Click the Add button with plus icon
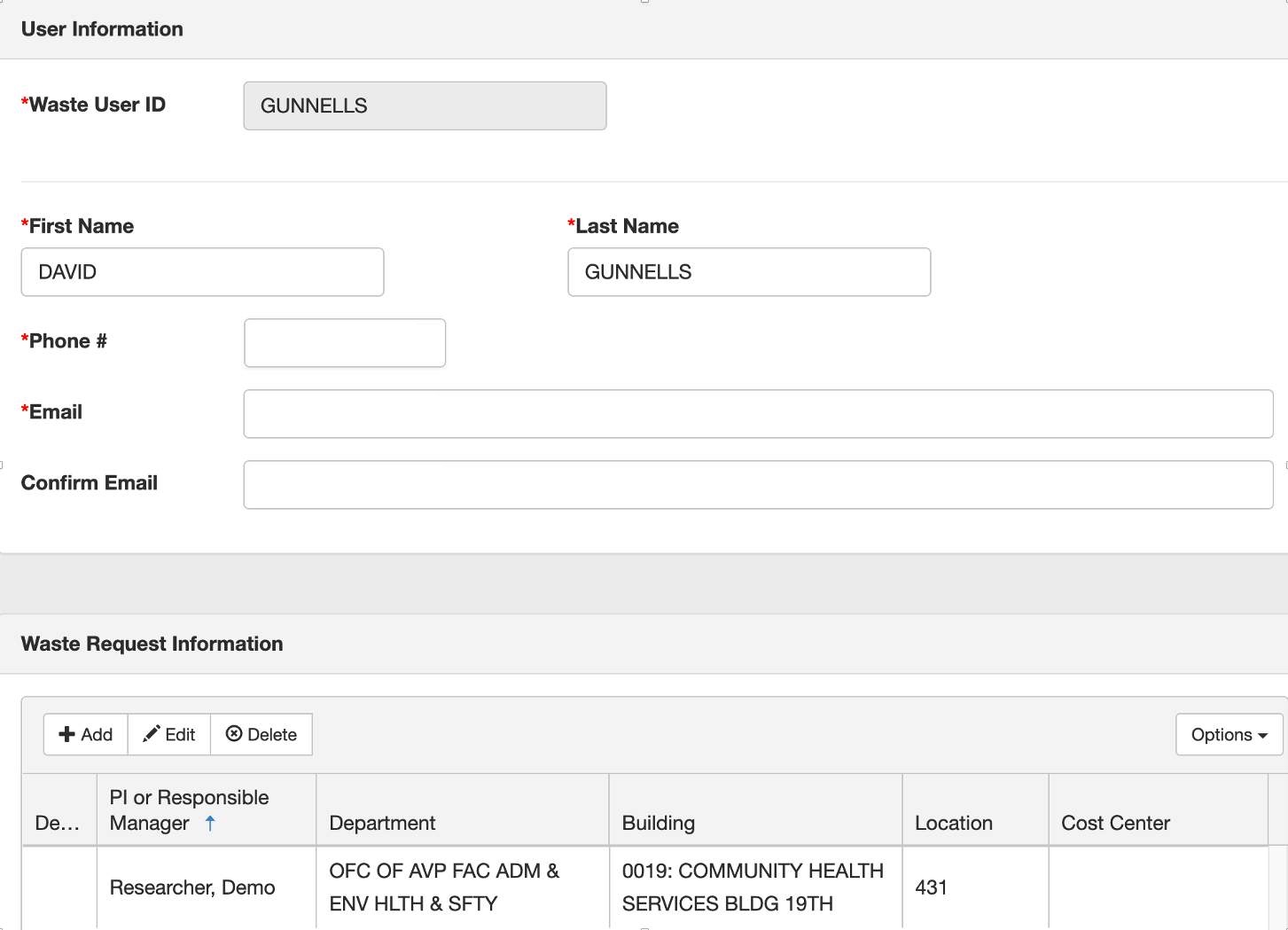1288x930 pixels. point(86,734)
